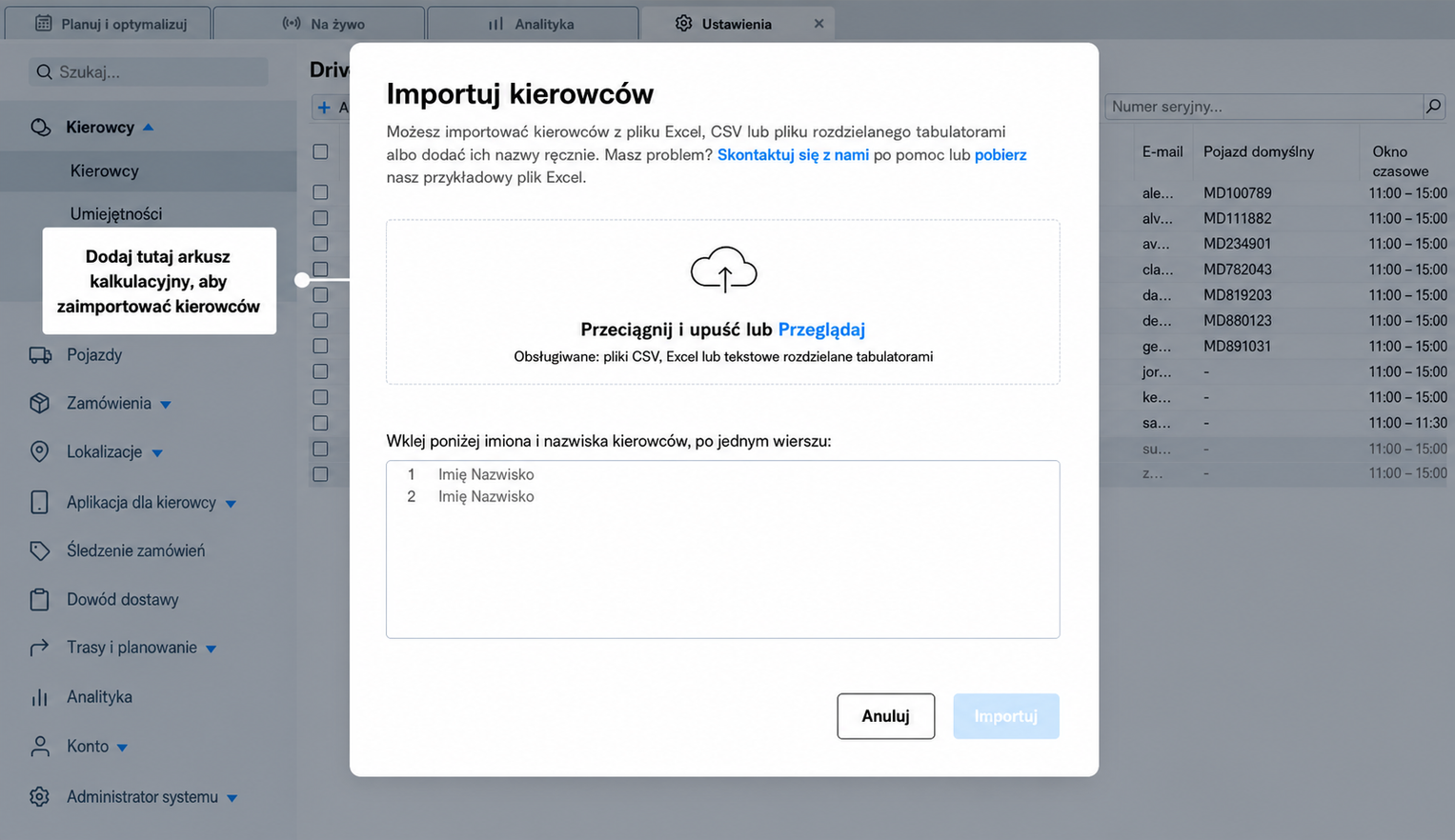Check the row checkbox for MD819203
This screenshot has height=840, width=1455.
click(320, 295)
